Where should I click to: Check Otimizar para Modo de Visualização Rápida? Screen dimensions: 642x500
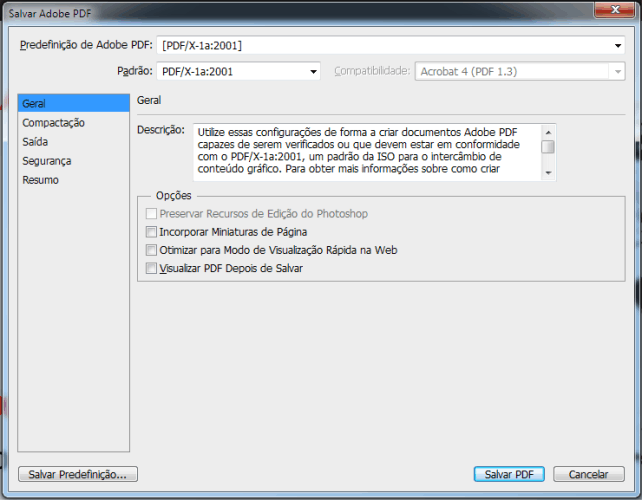[151, 250]
